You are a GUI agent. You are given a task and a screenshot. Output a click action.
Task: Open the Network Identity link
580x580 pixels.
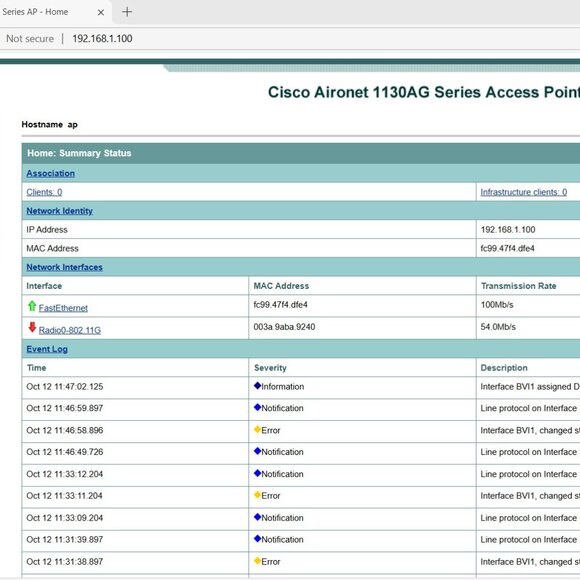60,211
